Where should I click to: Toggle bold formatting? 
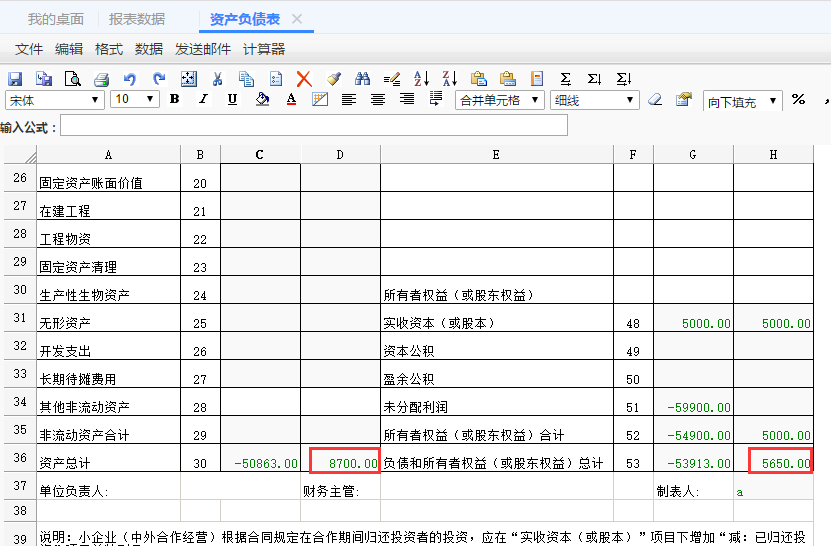pos(174,99)
